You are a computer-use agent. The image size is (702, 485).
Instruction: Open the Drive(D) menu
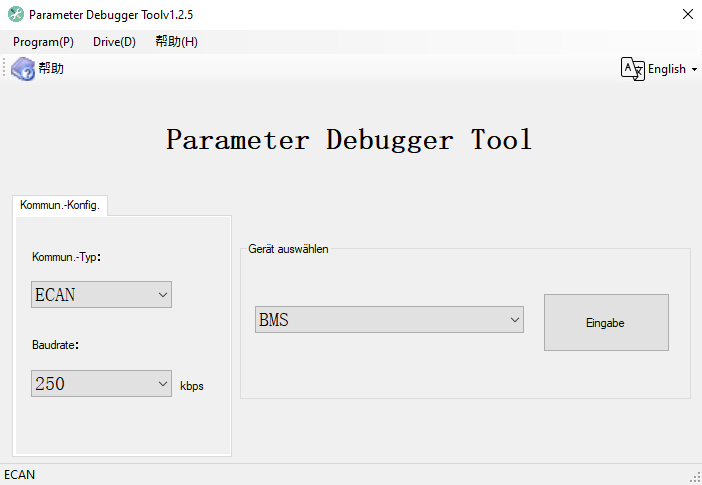pyautogui.click(x=114, y=42)
